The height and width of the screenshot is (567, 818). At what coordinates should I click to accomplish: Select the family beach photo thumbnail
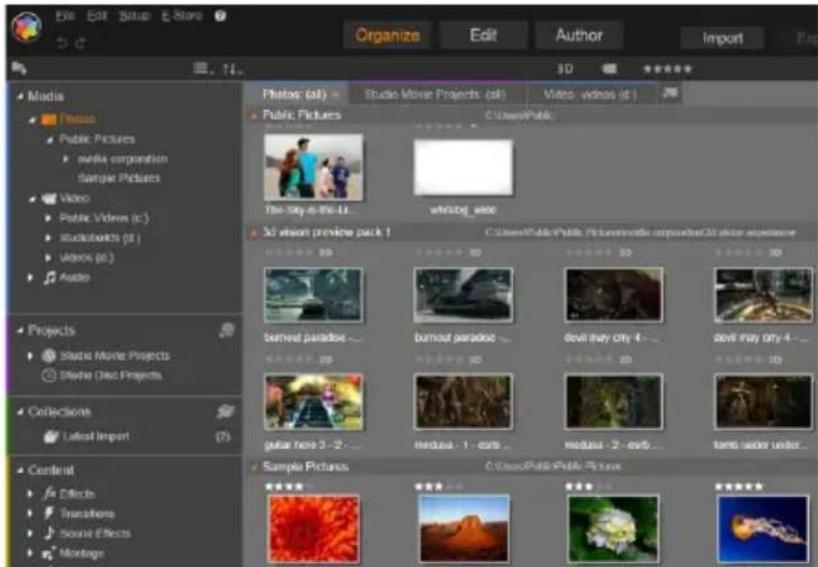point(313,167)
